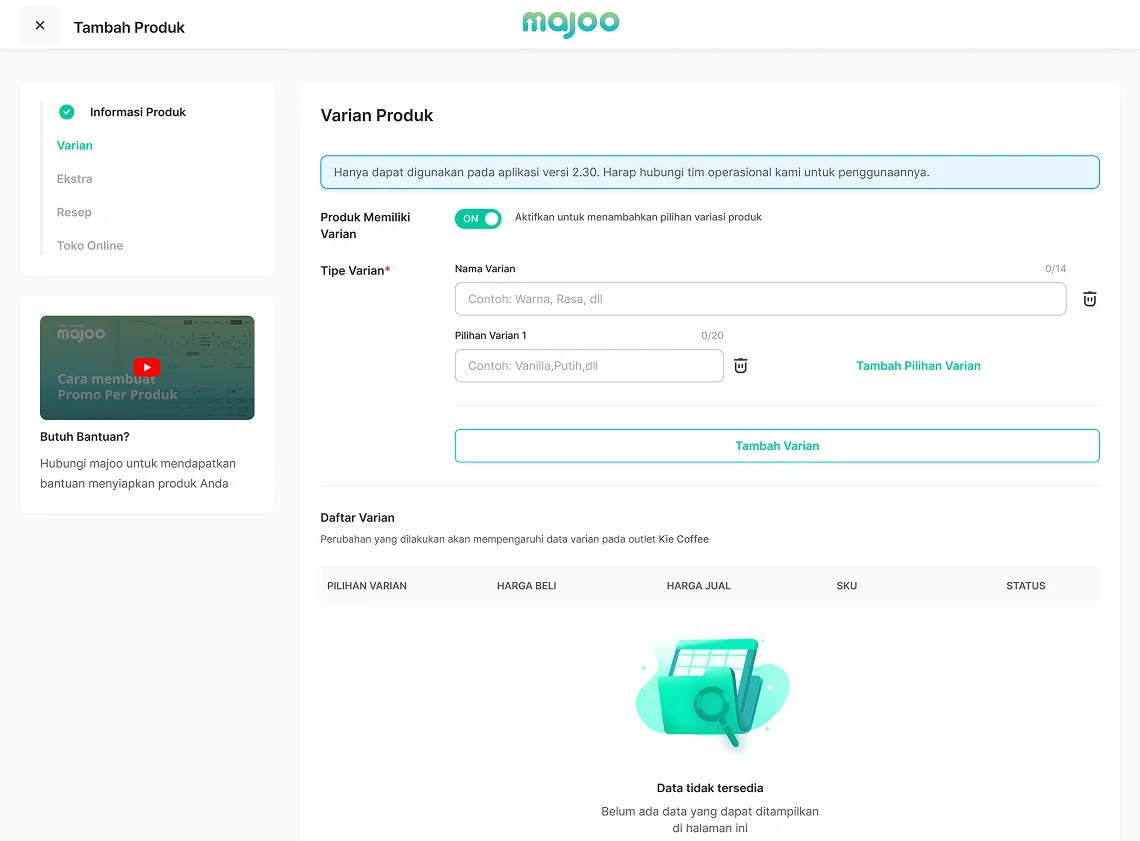Viewport: 1140px width, 841px height.
Task: Click the green checkmark next to Informasi Produk
Action: coord(67,112)
